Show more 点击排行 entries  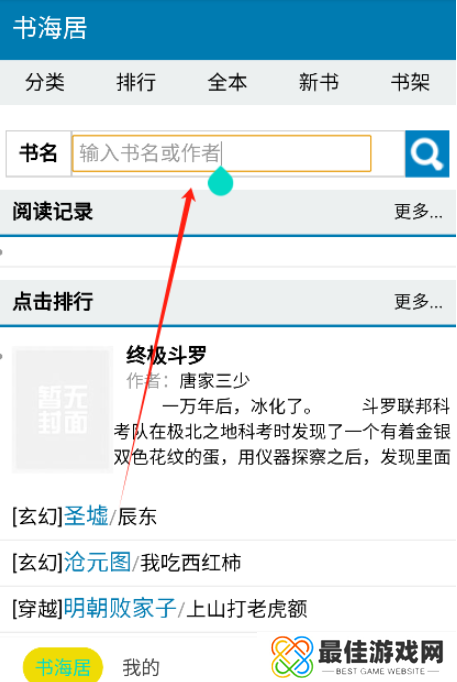click(418, 301)
